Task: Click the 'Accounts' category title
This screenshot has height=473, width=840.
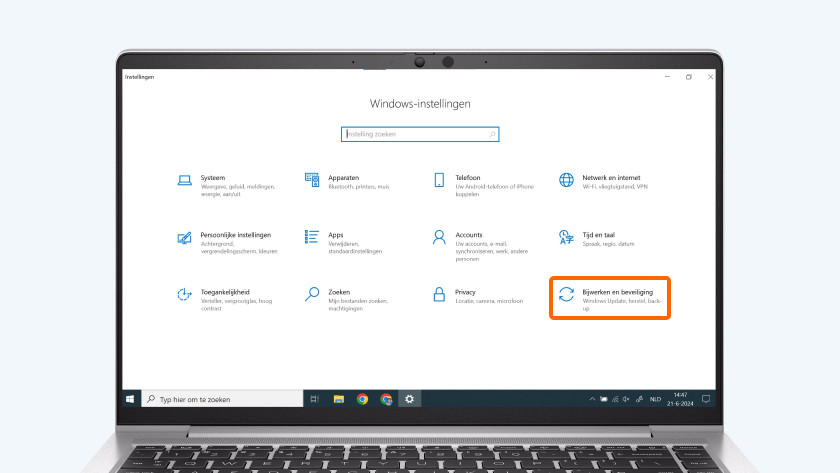Action: (469, 235)
